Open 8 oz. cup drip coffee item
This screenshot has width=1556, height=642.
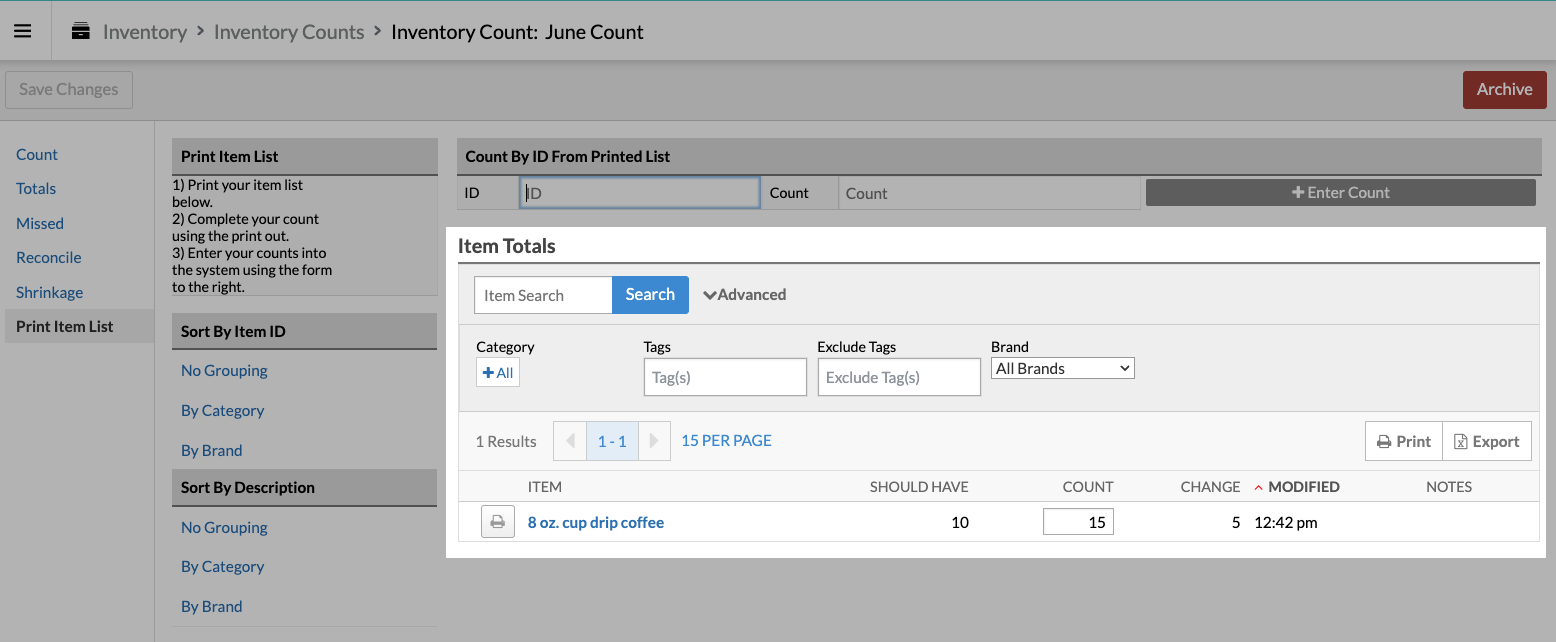[x=596, y=522]
